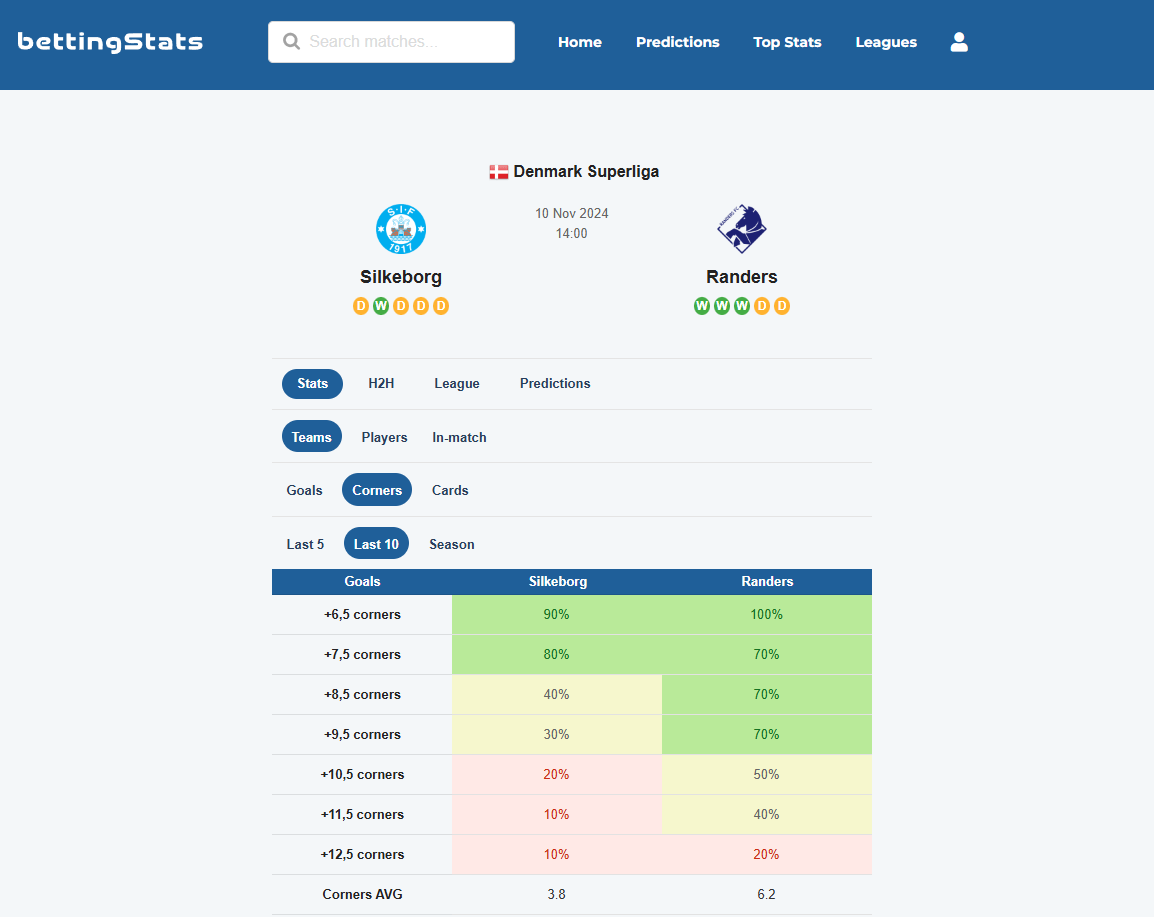Screen dimensions: 1154x917
Task: Click Silkeborg's last form badge (D)
Action: coord(441,306)
